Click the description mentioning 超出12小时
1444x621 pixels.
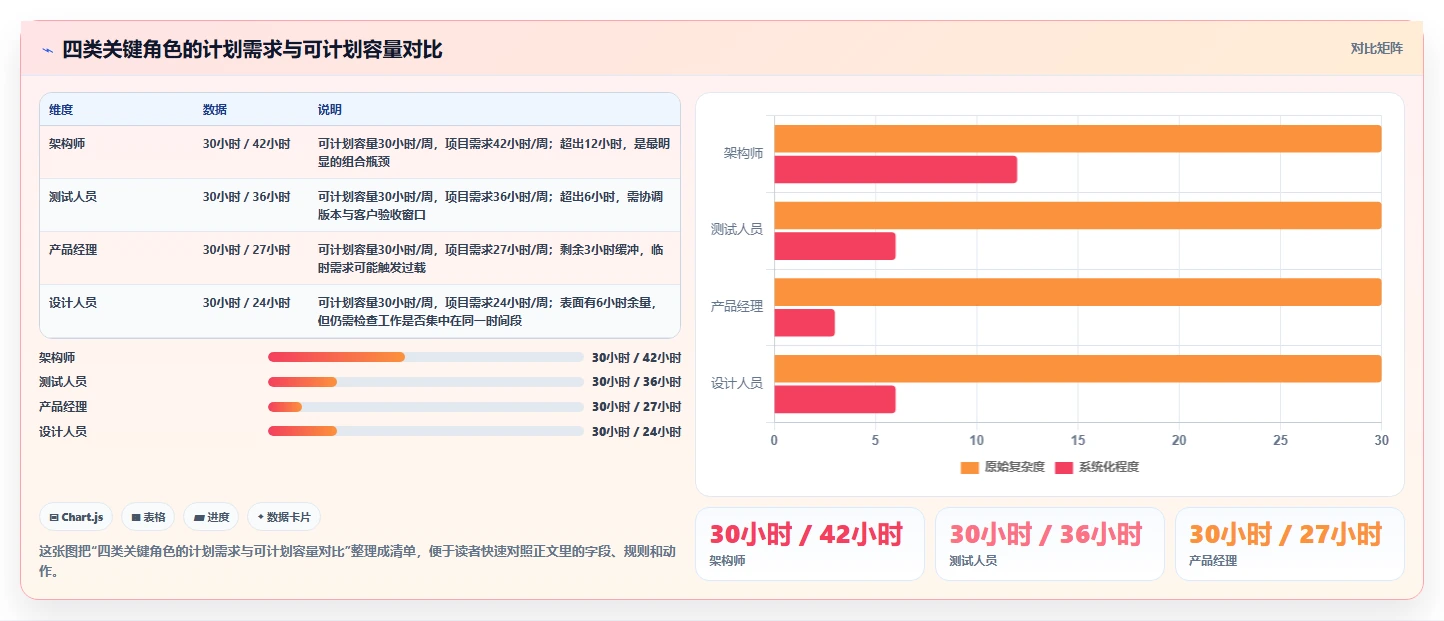pos(494,152)
